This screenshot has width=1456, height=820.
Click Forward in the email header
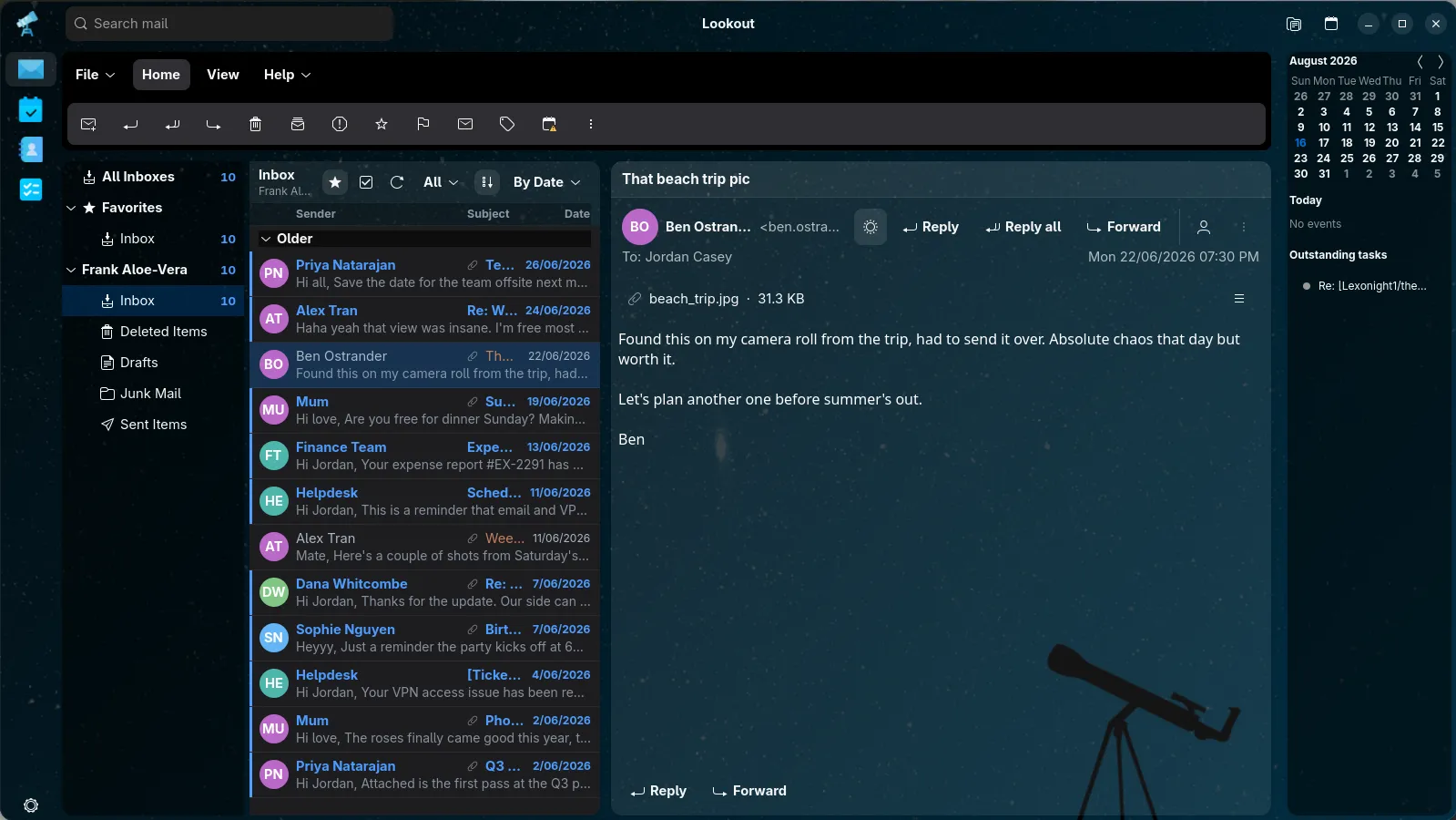click(x=1124, y=227)
